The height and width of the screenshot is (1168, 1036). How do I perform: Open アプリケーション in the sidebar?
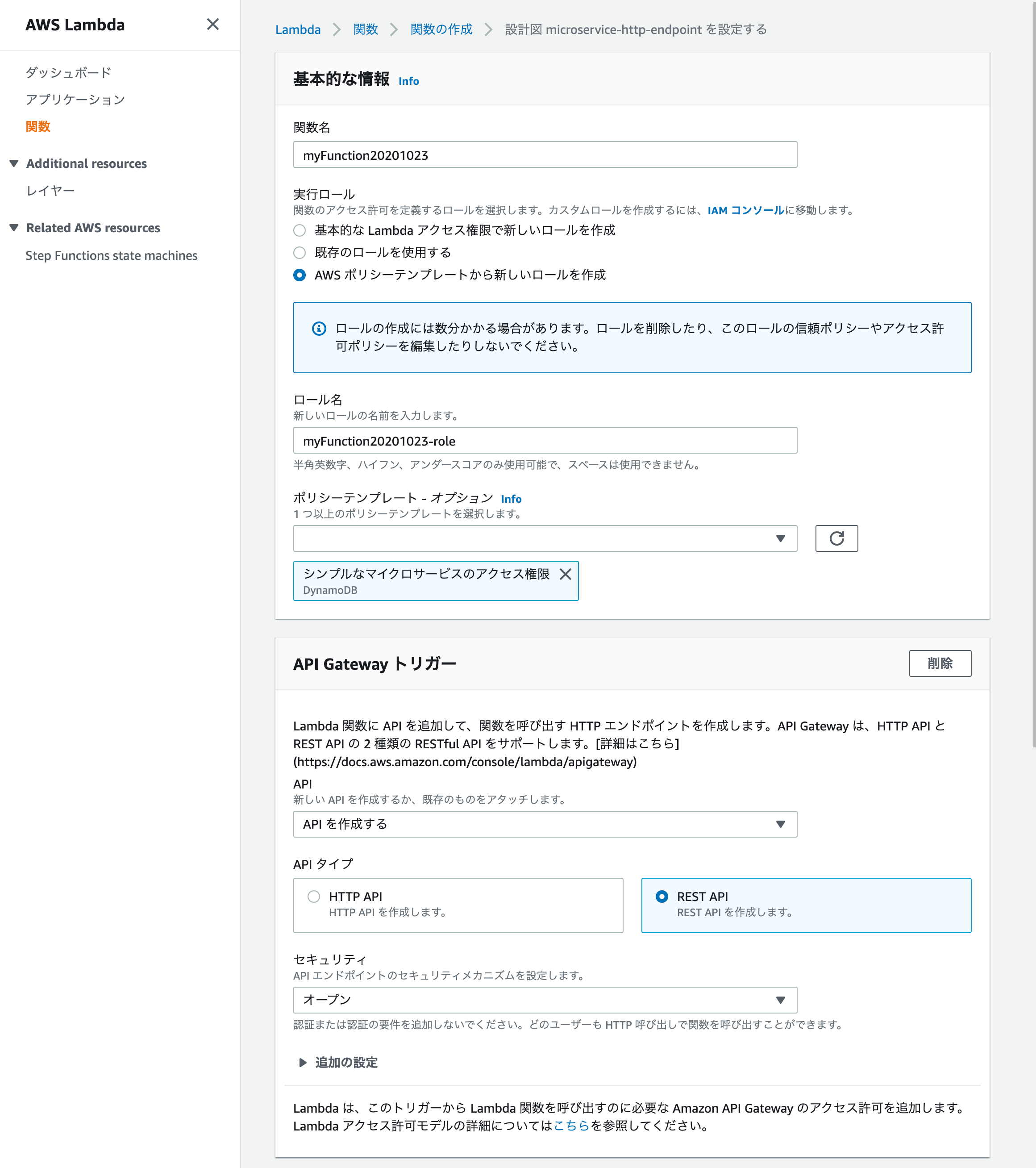75,100
